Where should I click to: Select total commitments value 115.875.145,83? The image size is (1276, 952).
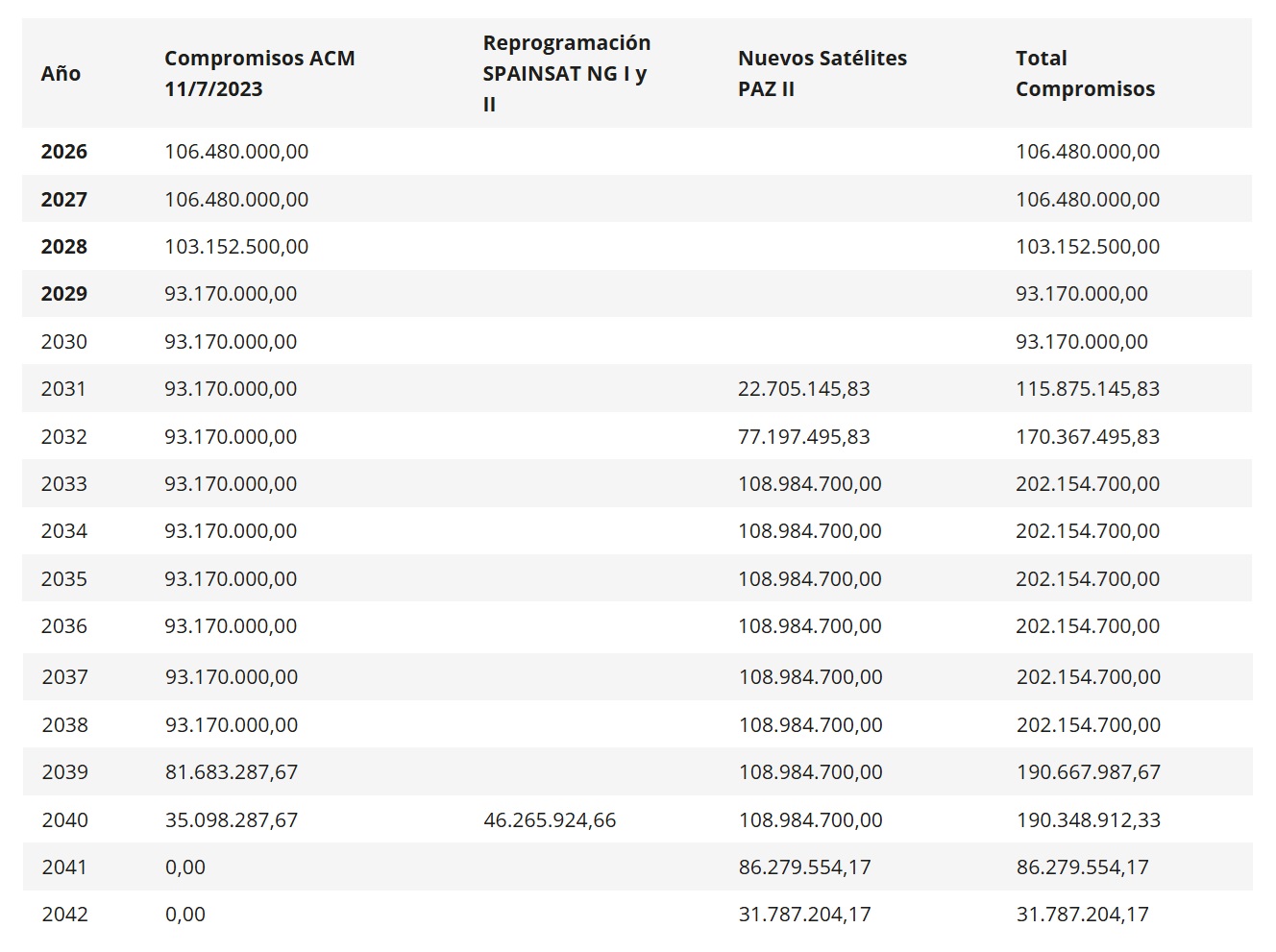pyautogui.click(x=1087, y=389)
